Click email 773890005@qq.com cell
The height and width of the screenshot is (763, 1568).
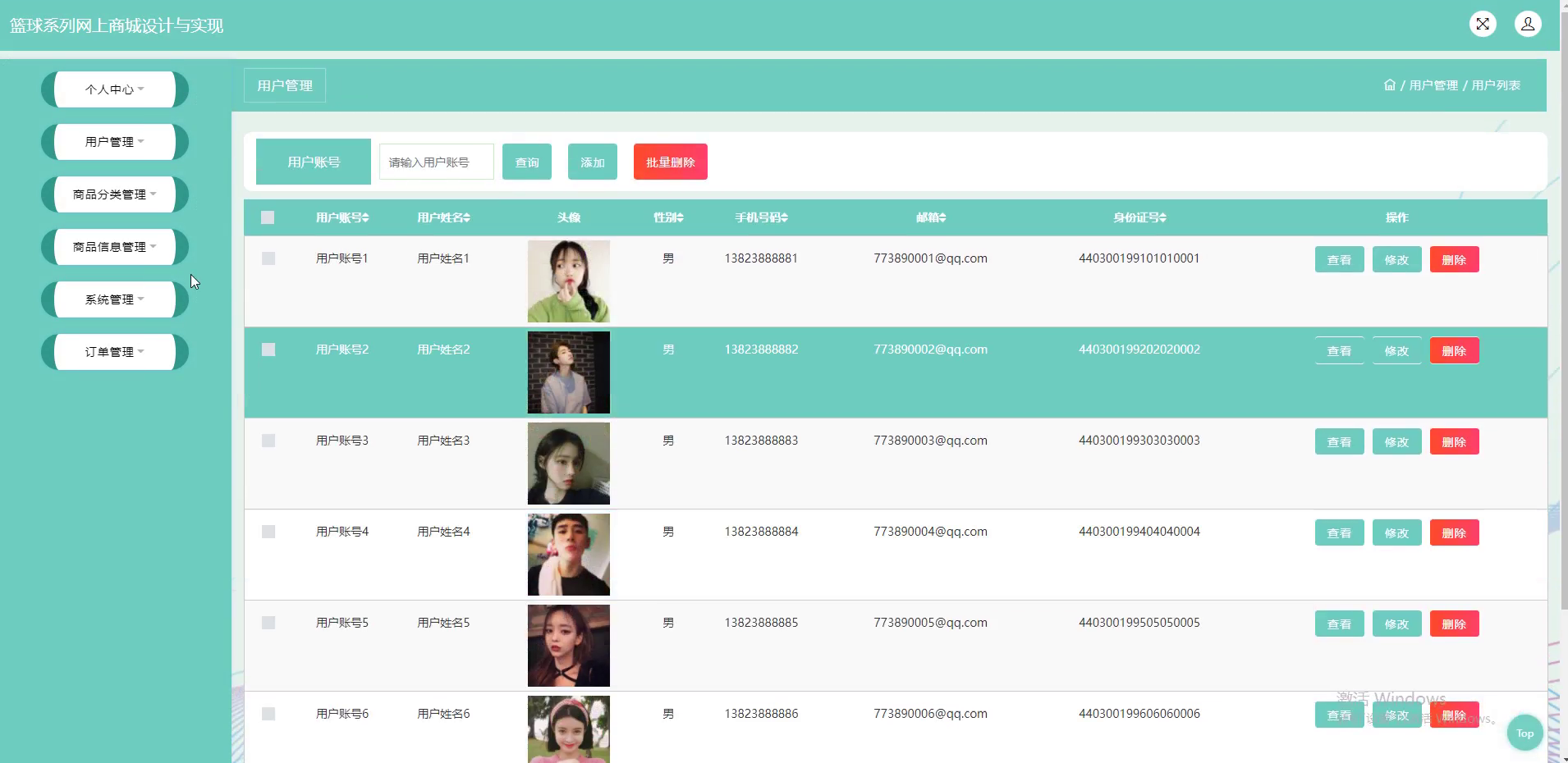tap(930, 623)
